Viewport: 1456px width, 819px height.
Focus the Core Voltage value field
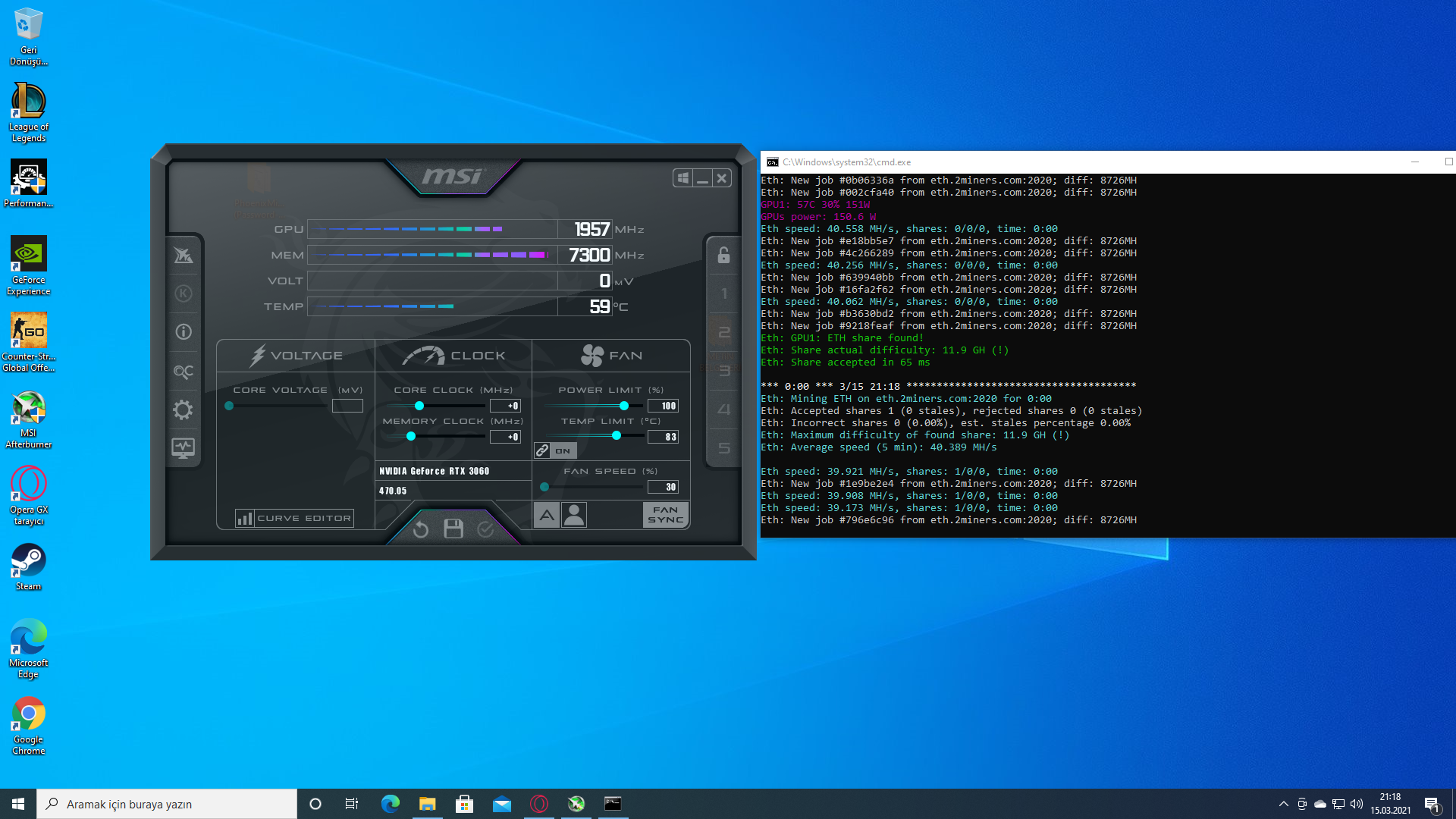tap(347, 406)
